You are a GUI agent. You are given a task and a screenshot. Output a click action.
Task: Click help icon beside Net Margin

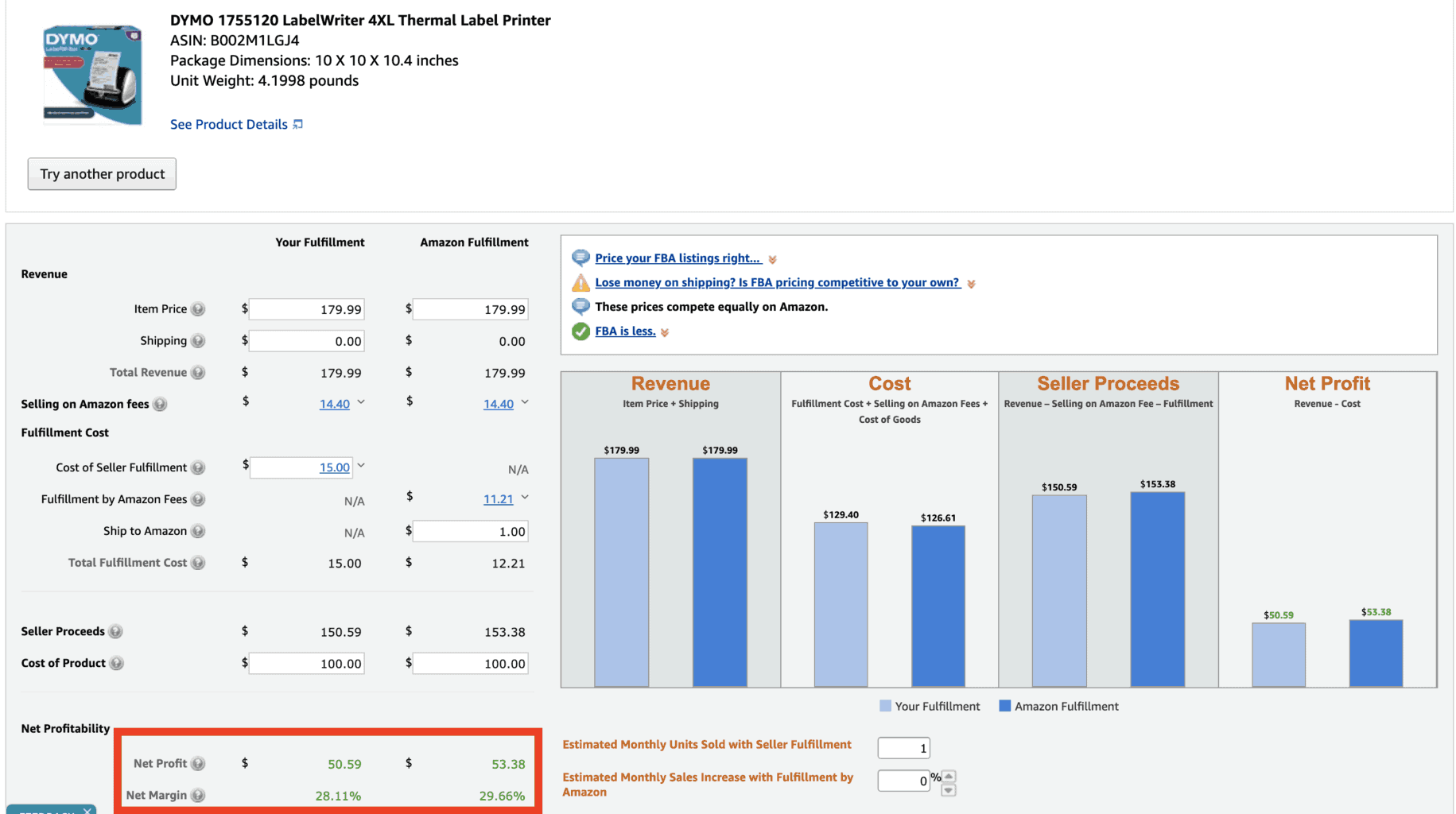coord(198,795)
